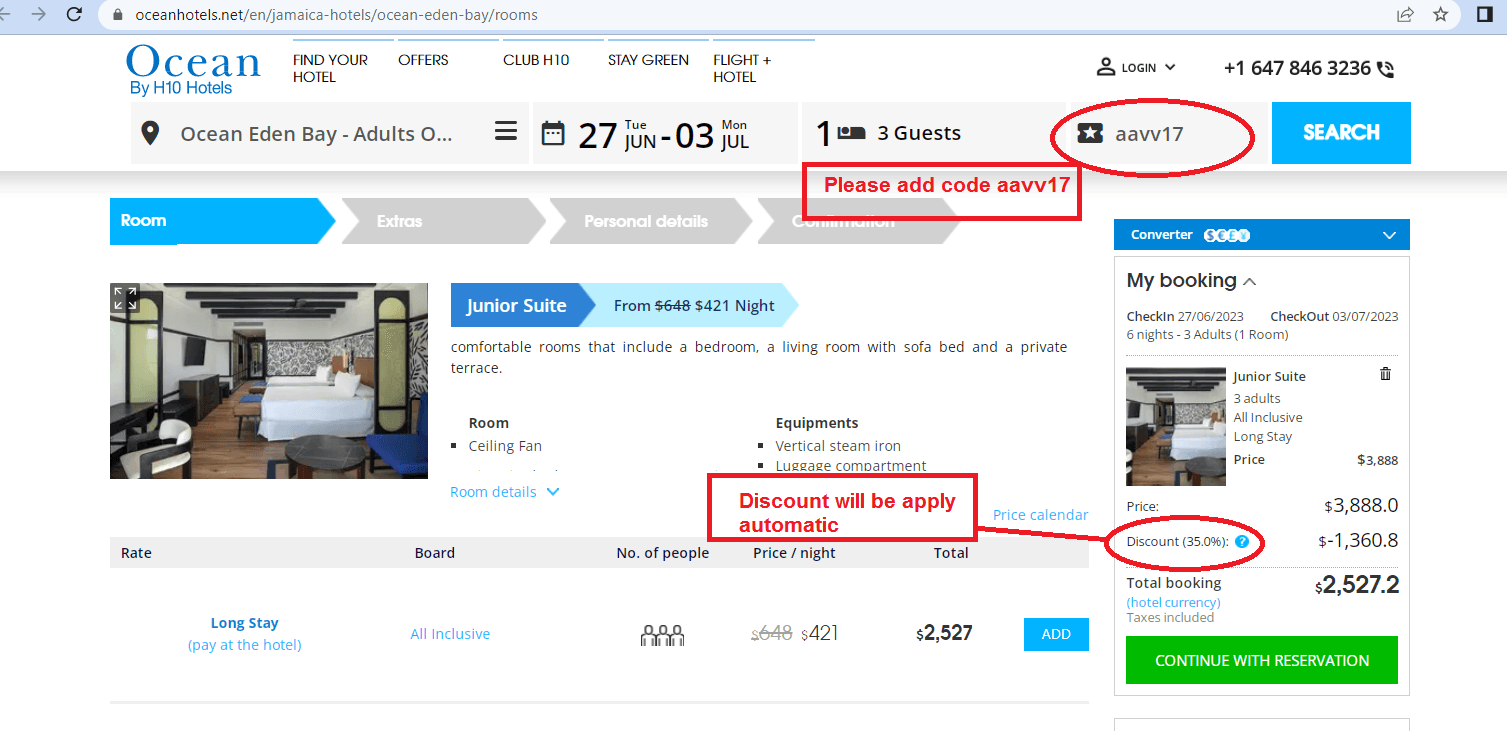Select the Room step tab

tap(222, 221)
